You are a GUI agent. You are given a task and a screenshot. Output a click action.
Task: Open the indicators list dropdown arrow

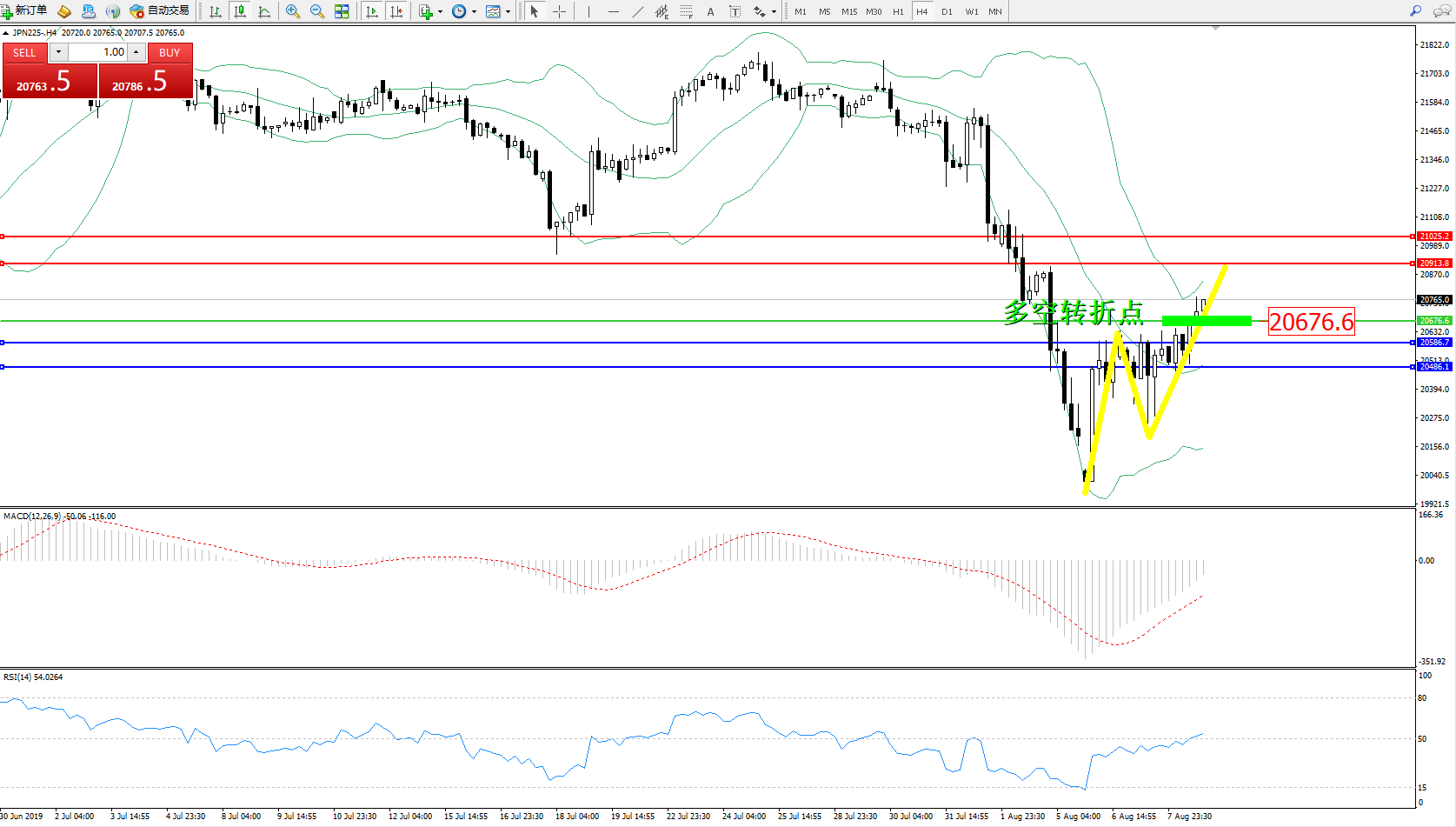[441, 12]
